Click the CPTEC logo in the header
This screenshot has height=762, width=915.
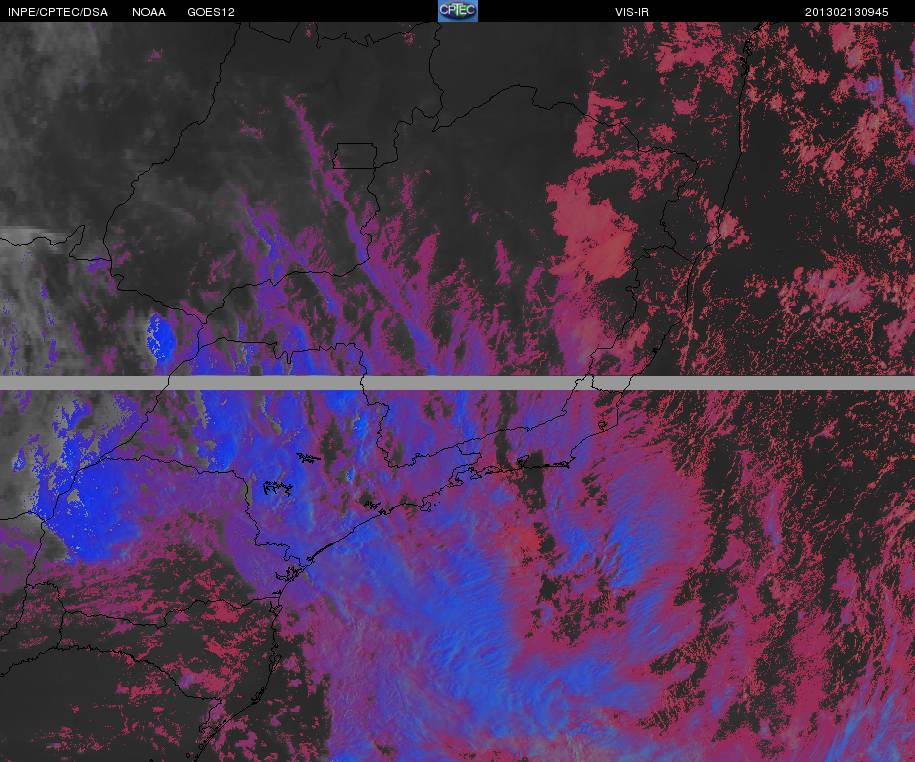458,11
